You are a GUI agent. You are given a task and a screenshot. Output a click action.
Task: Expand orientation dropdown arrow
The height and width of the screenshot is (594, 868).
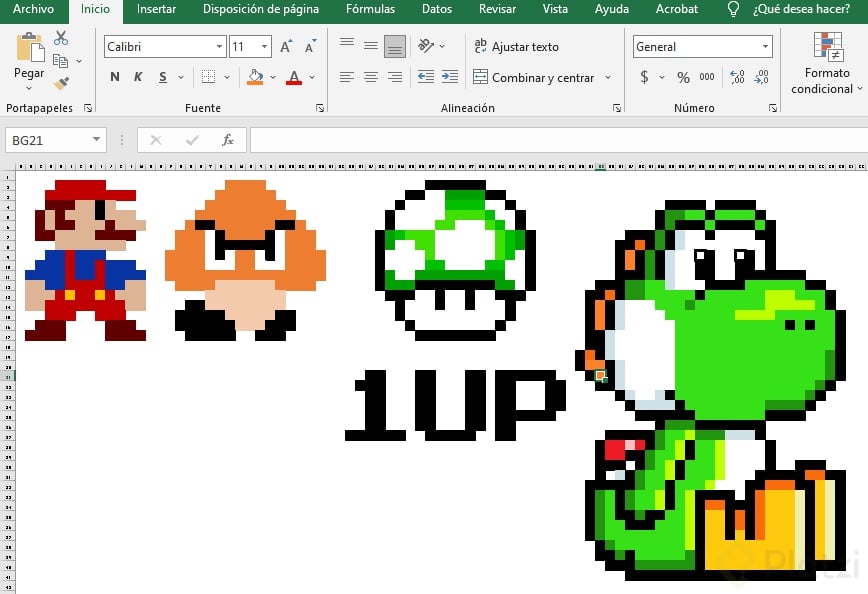442,46
